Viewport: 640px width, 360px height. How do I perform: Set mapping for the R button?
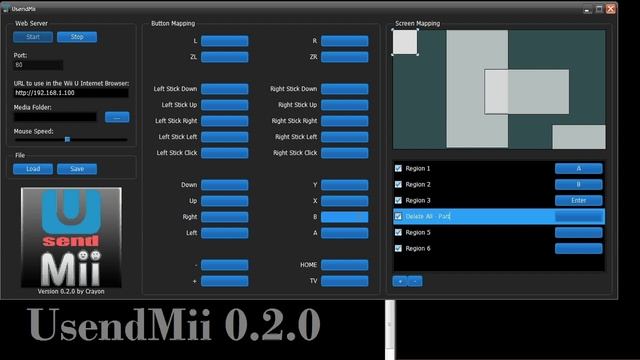(x=344, y=41)
